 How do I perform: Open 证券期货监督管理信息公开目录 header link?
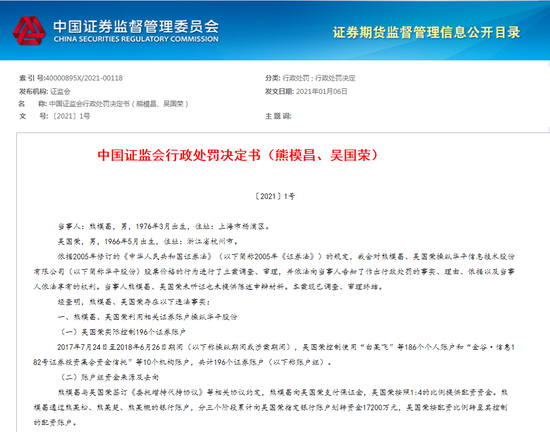pyautogui.click(x=426, y=32)
